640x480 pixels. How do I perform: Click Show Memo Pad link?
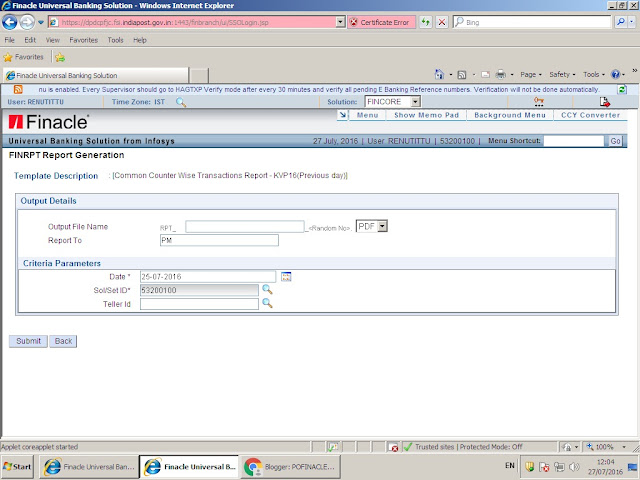427,115
